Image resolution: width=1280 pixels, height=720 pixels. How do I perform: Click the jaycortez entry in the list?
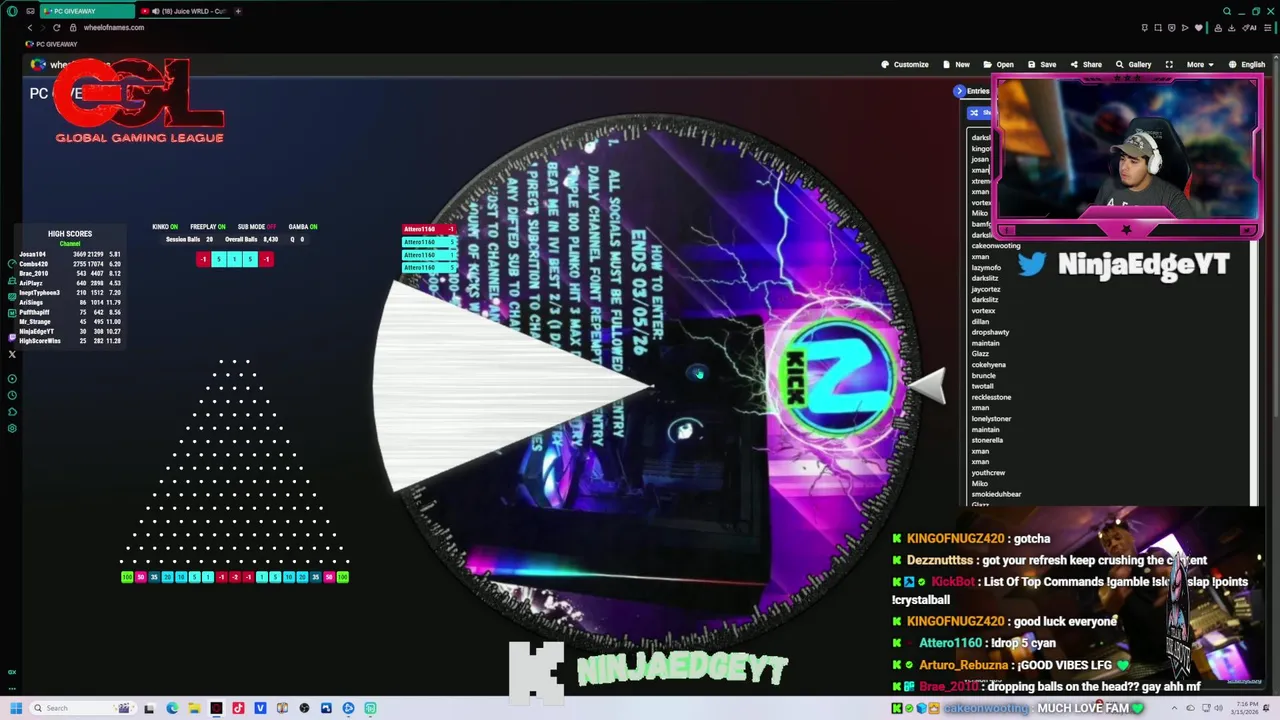click(986, 289)
